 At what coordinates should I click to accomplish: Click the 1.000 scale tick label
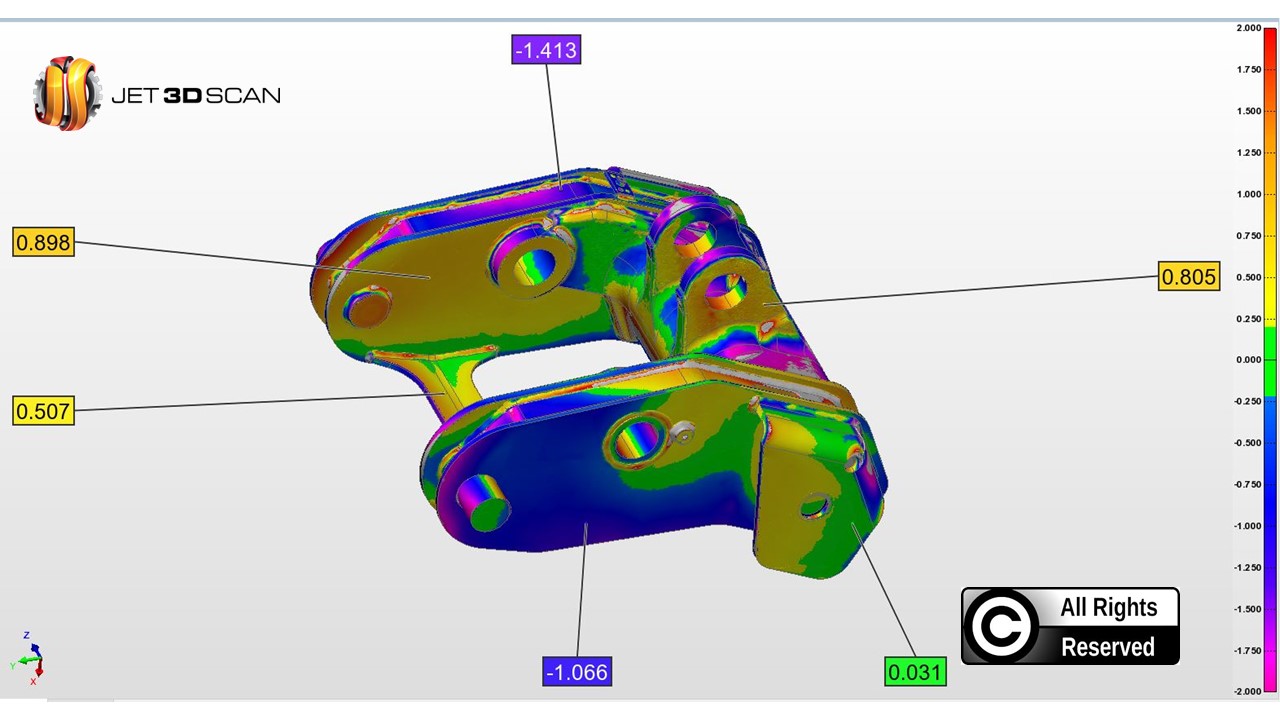1248,194
